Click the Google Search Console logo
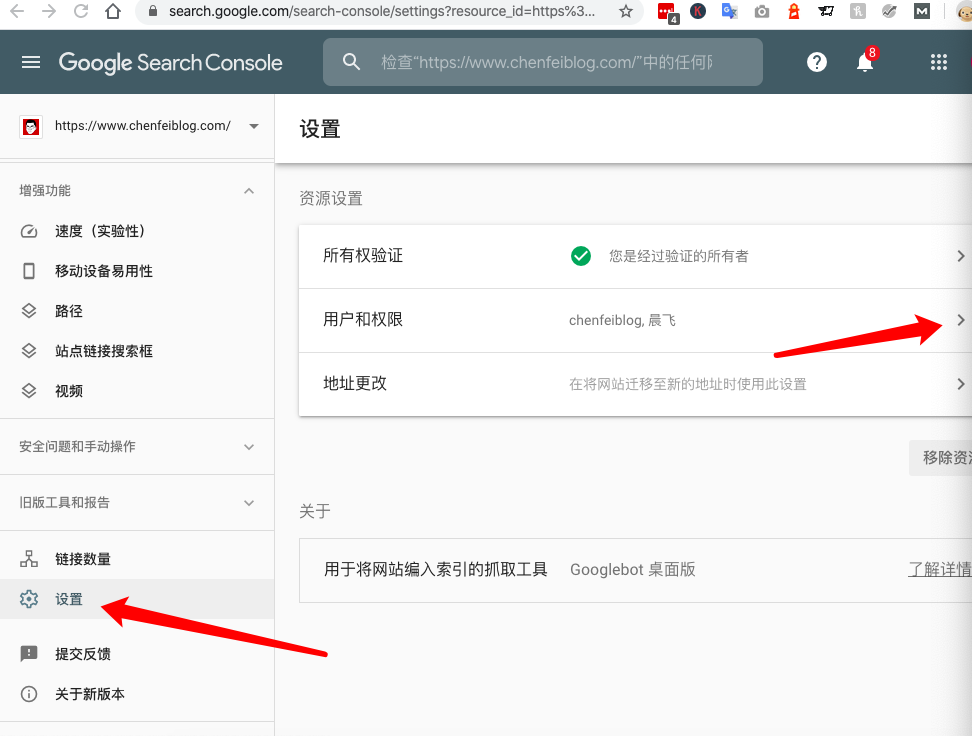 tap(170, 63)
